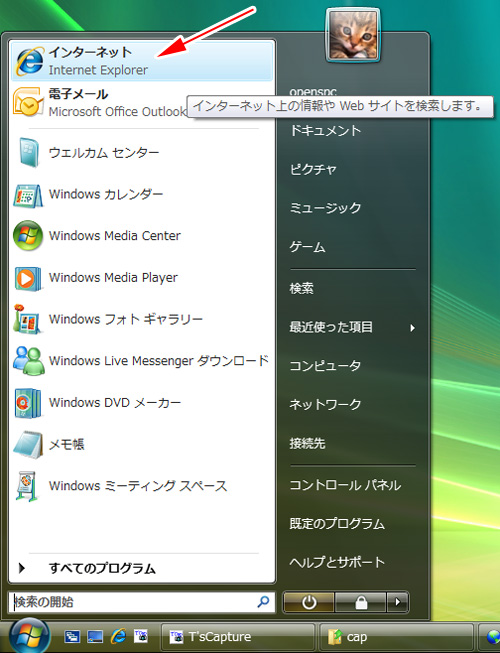Click Windows Live Messenger ダウンロード icon

(28, 360)
